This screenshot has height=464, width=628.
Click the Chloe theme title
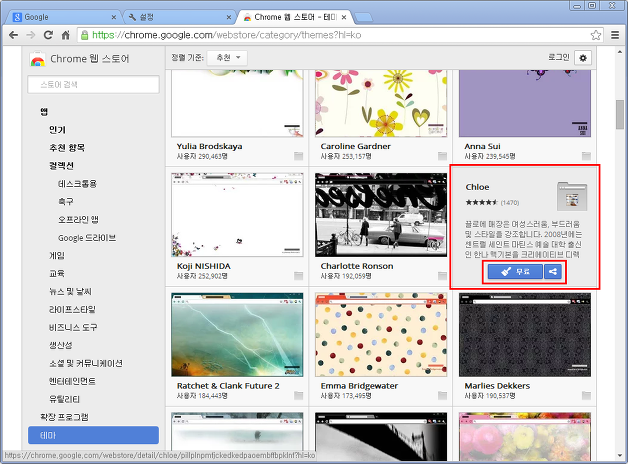coord(477,187)
